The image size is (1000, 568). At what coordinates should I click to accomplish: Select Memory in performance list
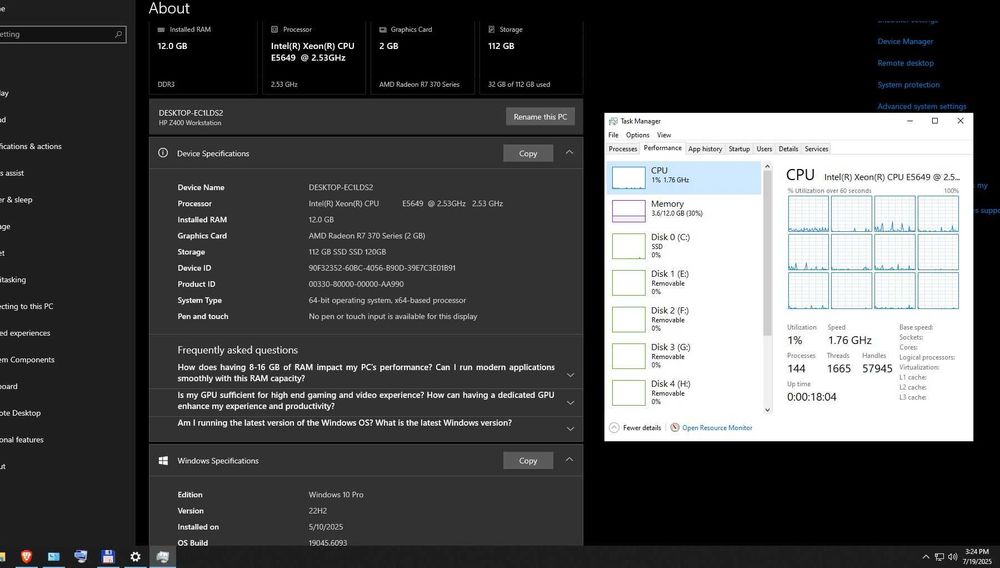[x=685, y=211]
